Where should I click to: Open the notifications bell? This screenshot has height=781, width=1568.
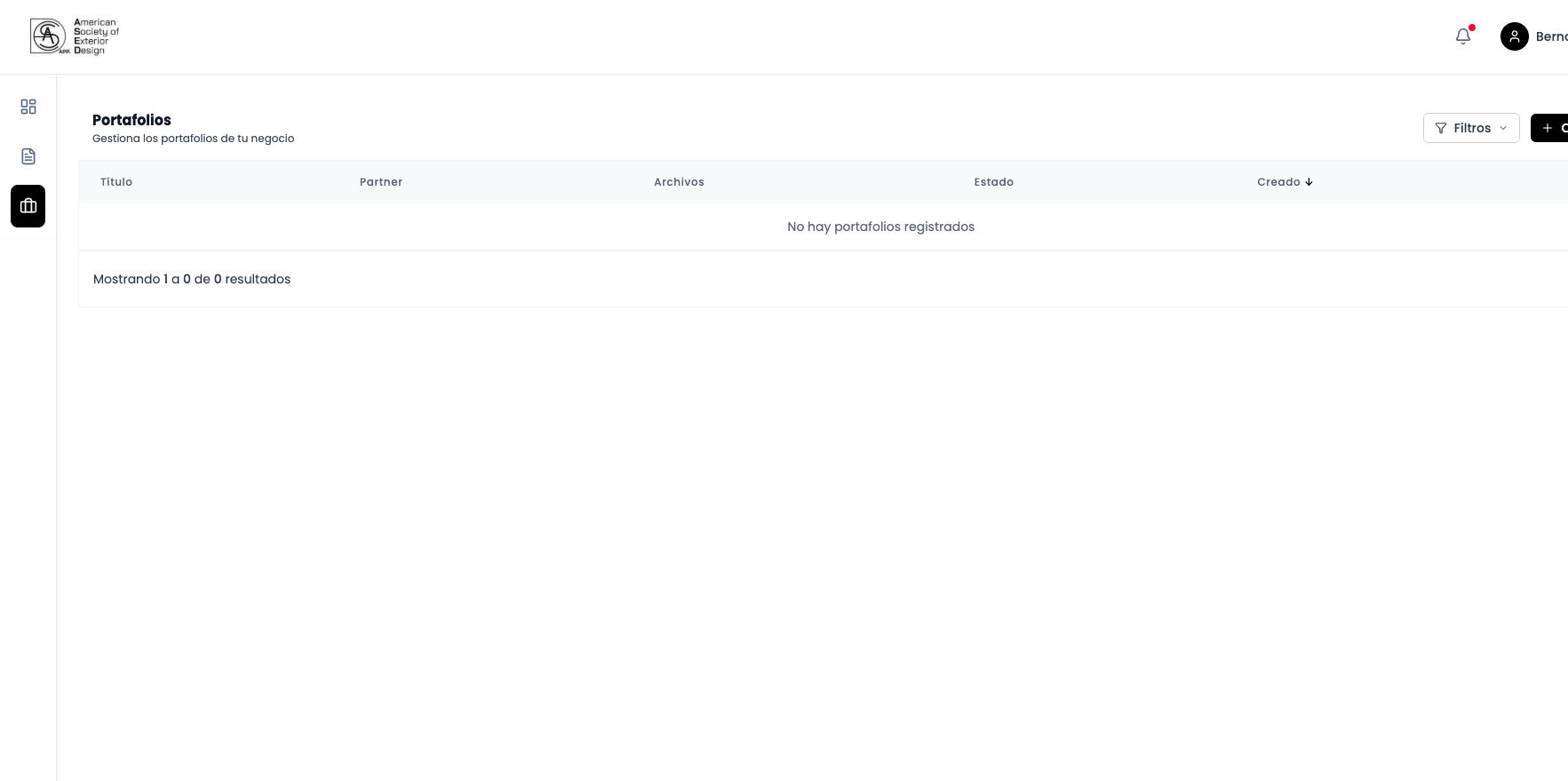pyautogui.click(x=1462, y=36)
